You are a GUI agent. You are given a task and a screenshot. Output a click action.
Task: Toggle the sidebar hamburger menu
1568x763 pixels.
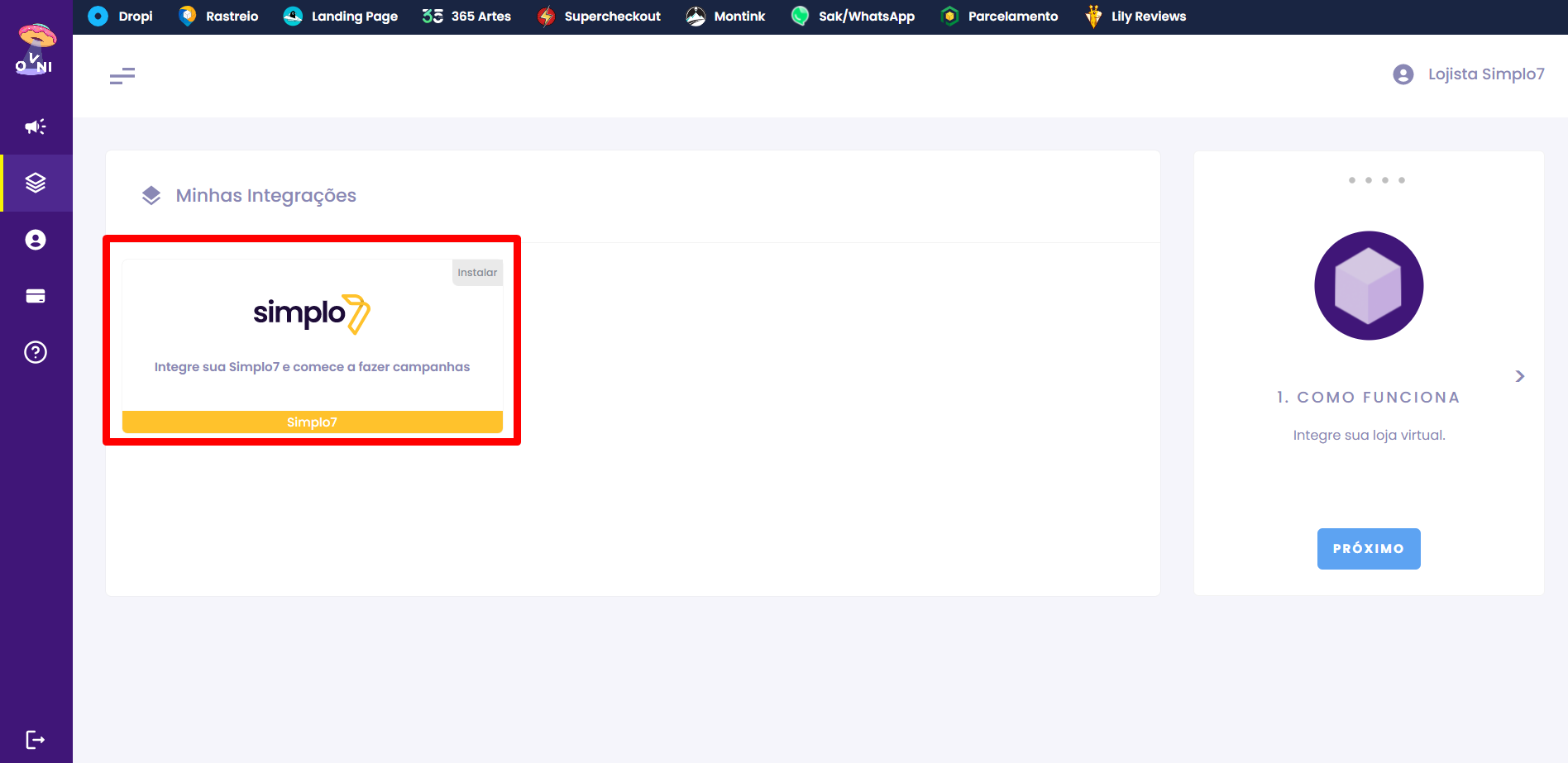(x=122, y=76)
